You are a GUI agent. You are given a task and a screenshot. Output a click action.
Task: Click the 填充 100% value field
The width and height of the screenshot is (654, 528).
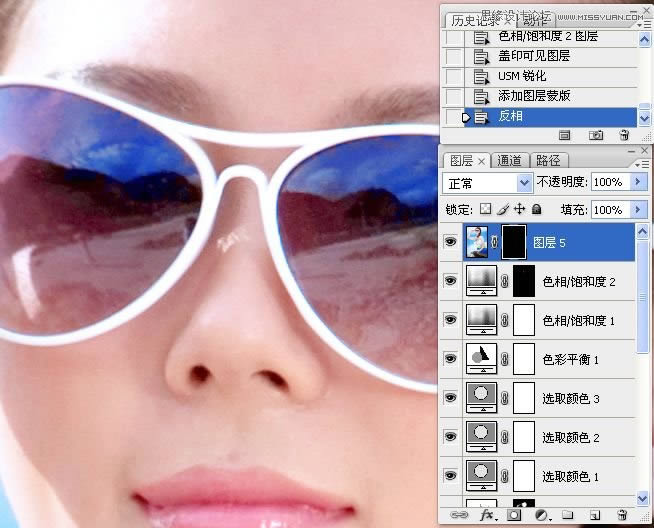click(x=611, y=210)
